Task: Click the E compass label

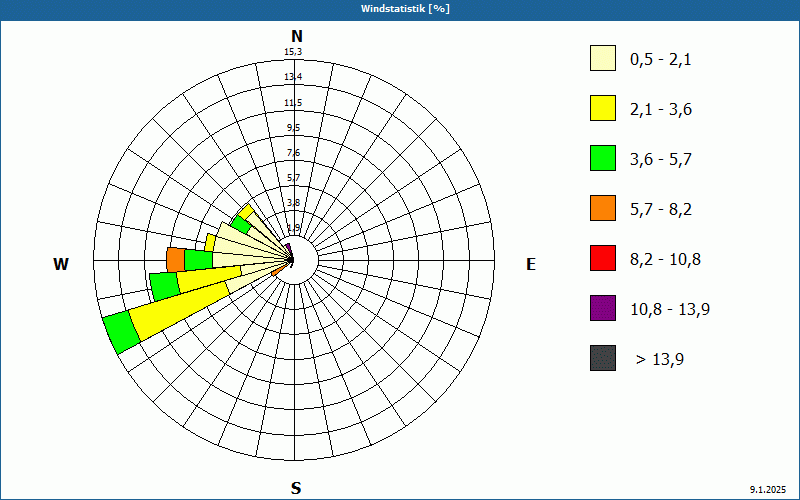Action: click(x=531, y=264)
